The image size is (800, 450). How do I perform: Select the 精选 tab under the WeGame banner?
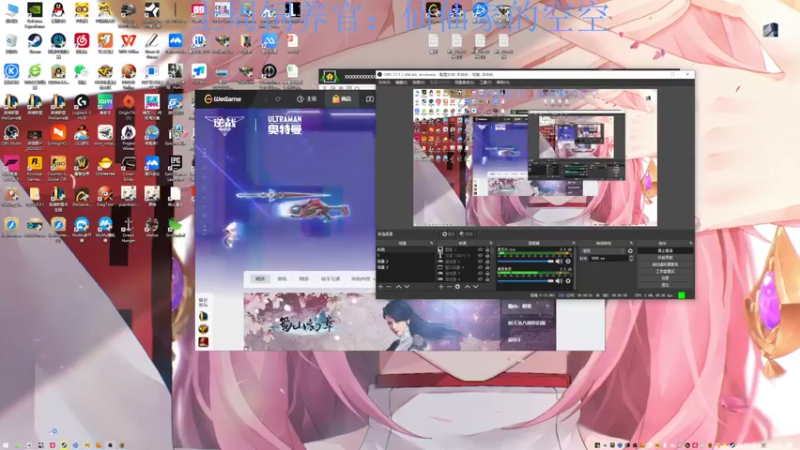260,279
